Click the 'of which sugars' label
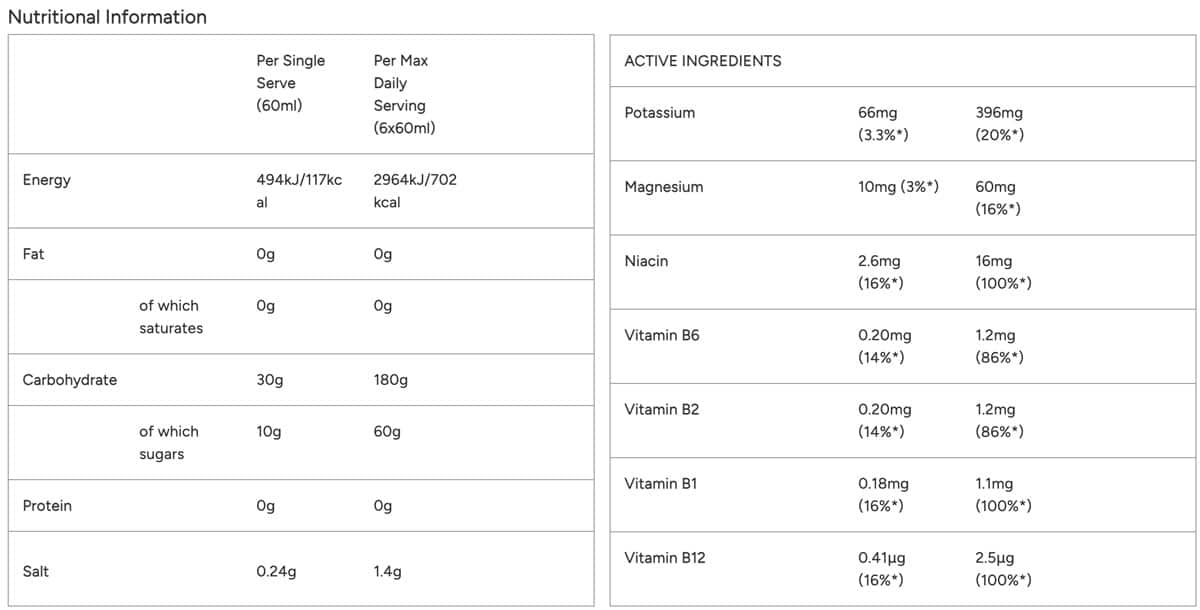 coord(168,442)
